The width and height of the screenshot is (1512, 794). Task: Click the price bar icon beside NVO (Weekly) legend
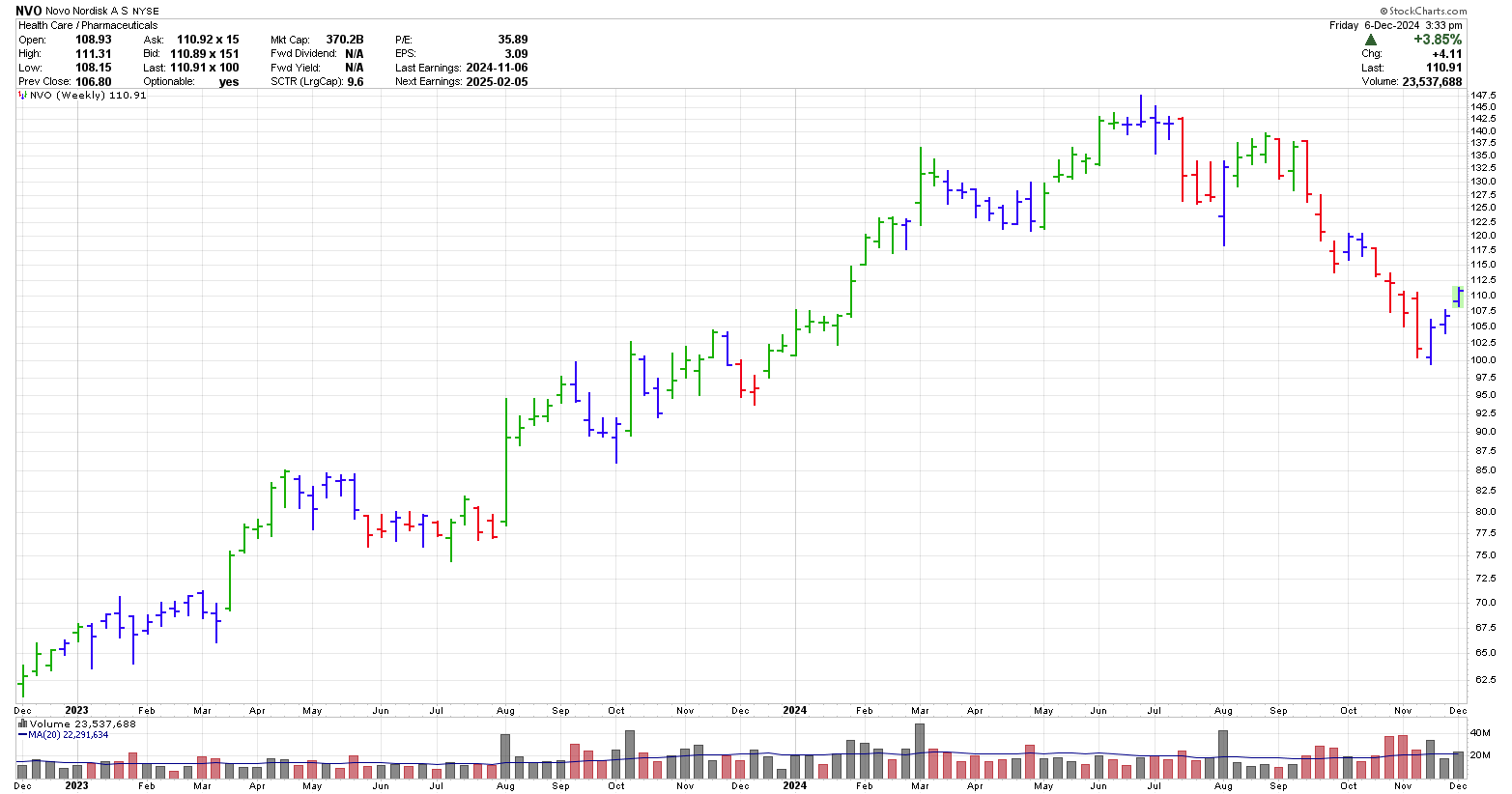(x=23, y=95)
